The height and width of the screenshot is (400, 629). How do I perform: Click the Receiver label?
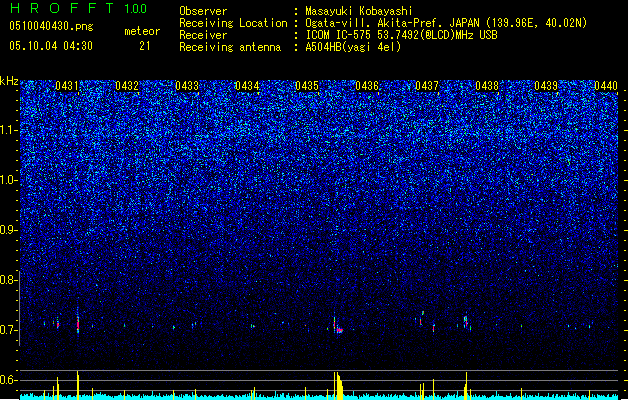pyautogui.click(x=203, y=35)
